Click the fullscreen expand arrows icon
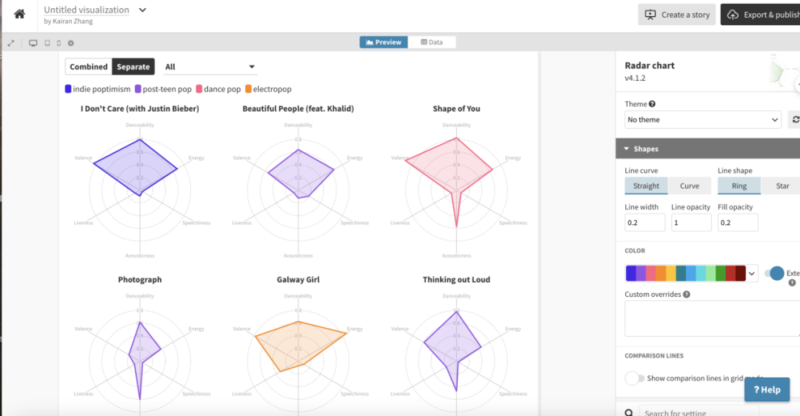Viewport: 800px width, 416px height. coord(11,43)
